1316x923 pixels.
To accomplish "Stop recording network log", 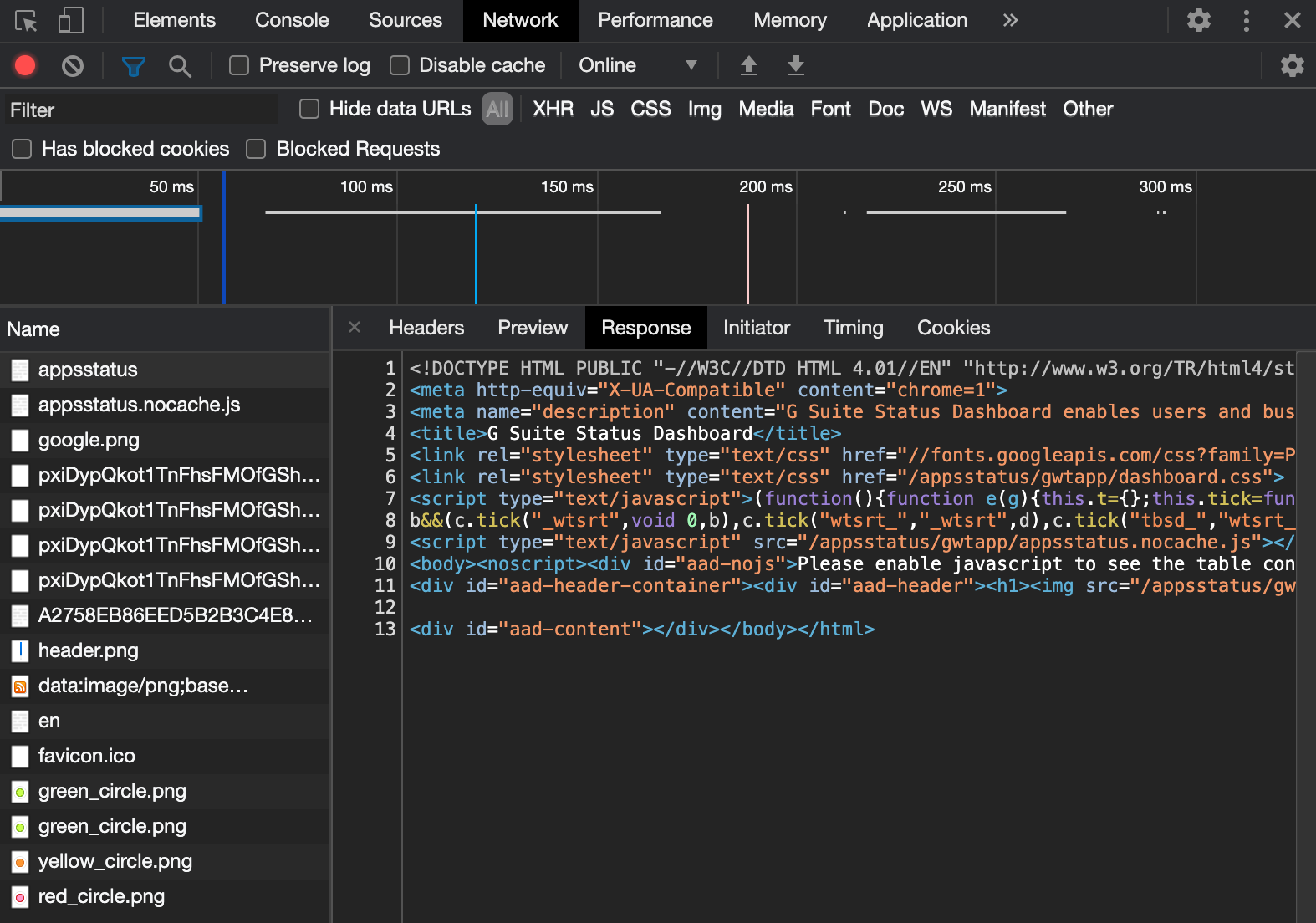I will [x=25, y=65].
